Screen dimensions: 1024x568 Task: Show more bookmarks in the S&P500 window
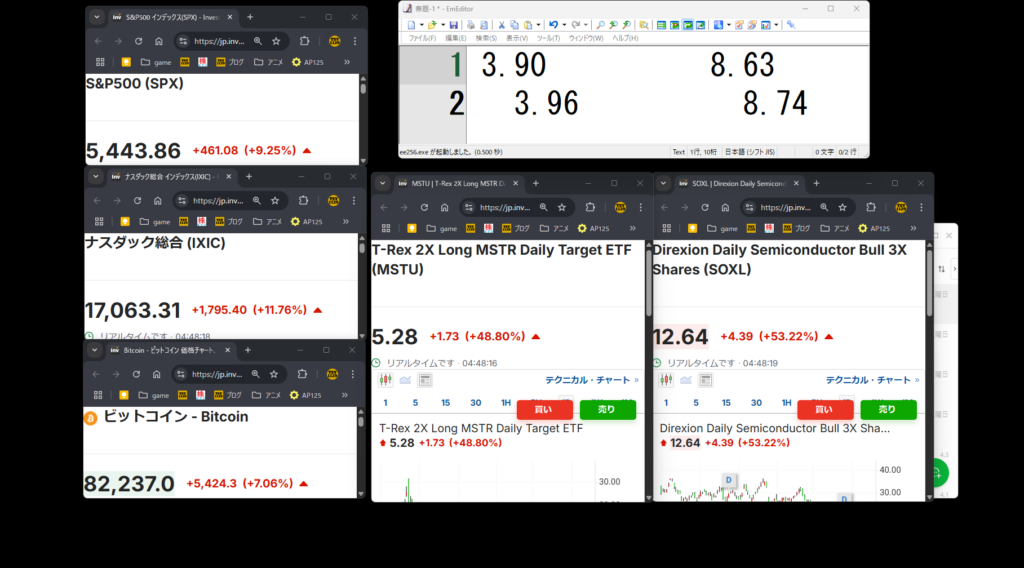coord(347,63)
